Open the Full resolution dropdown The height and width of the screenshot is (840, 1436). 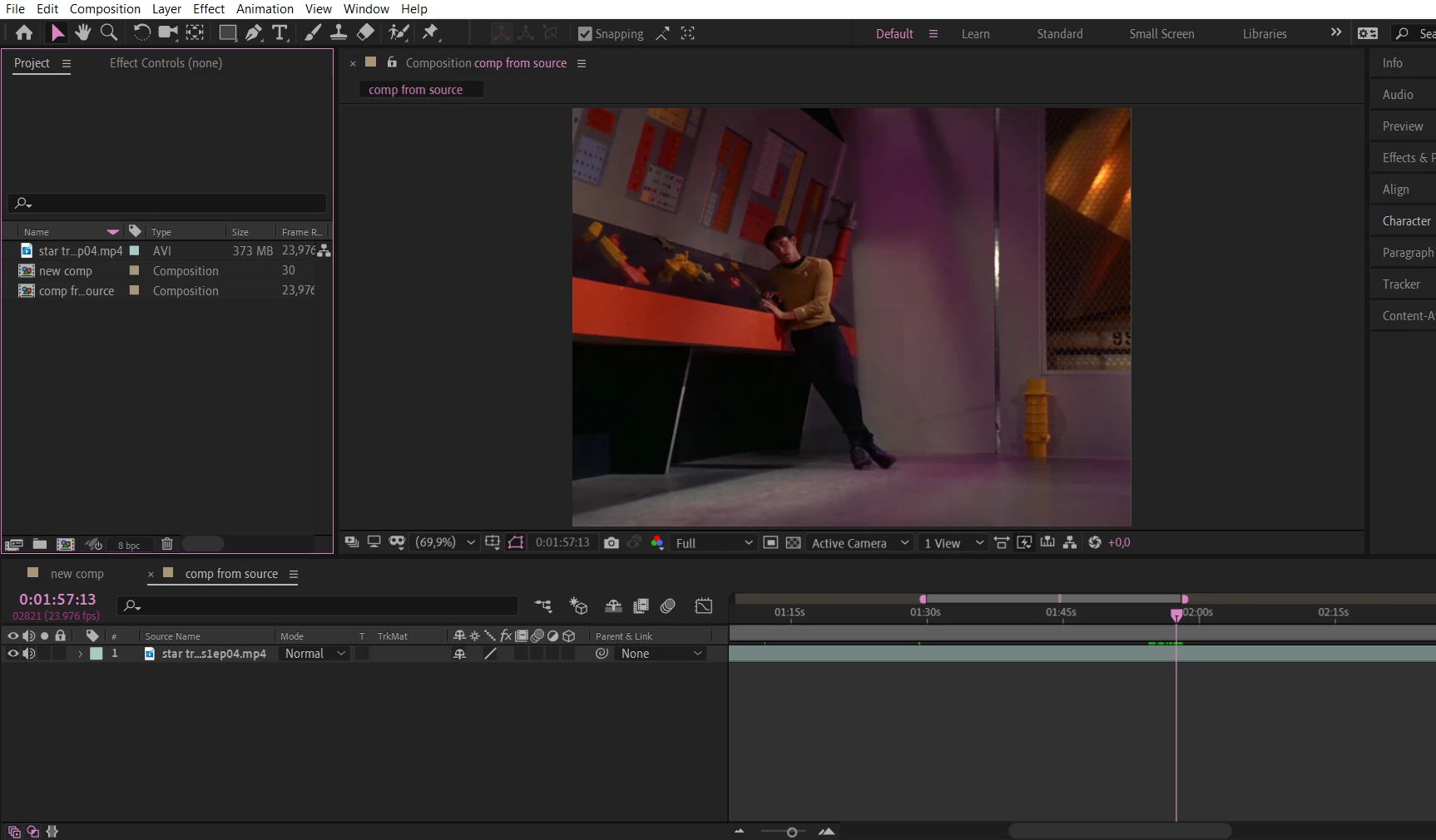[x=714, y=543]
